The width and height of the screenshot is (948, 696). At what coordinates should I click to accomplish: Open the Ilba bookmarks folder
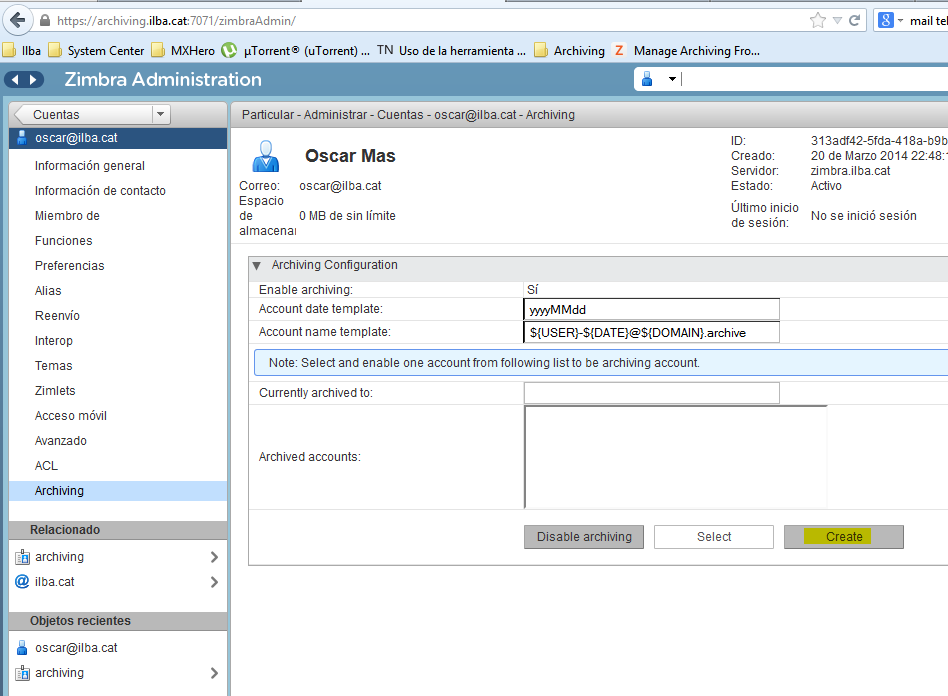coord(22,51)
